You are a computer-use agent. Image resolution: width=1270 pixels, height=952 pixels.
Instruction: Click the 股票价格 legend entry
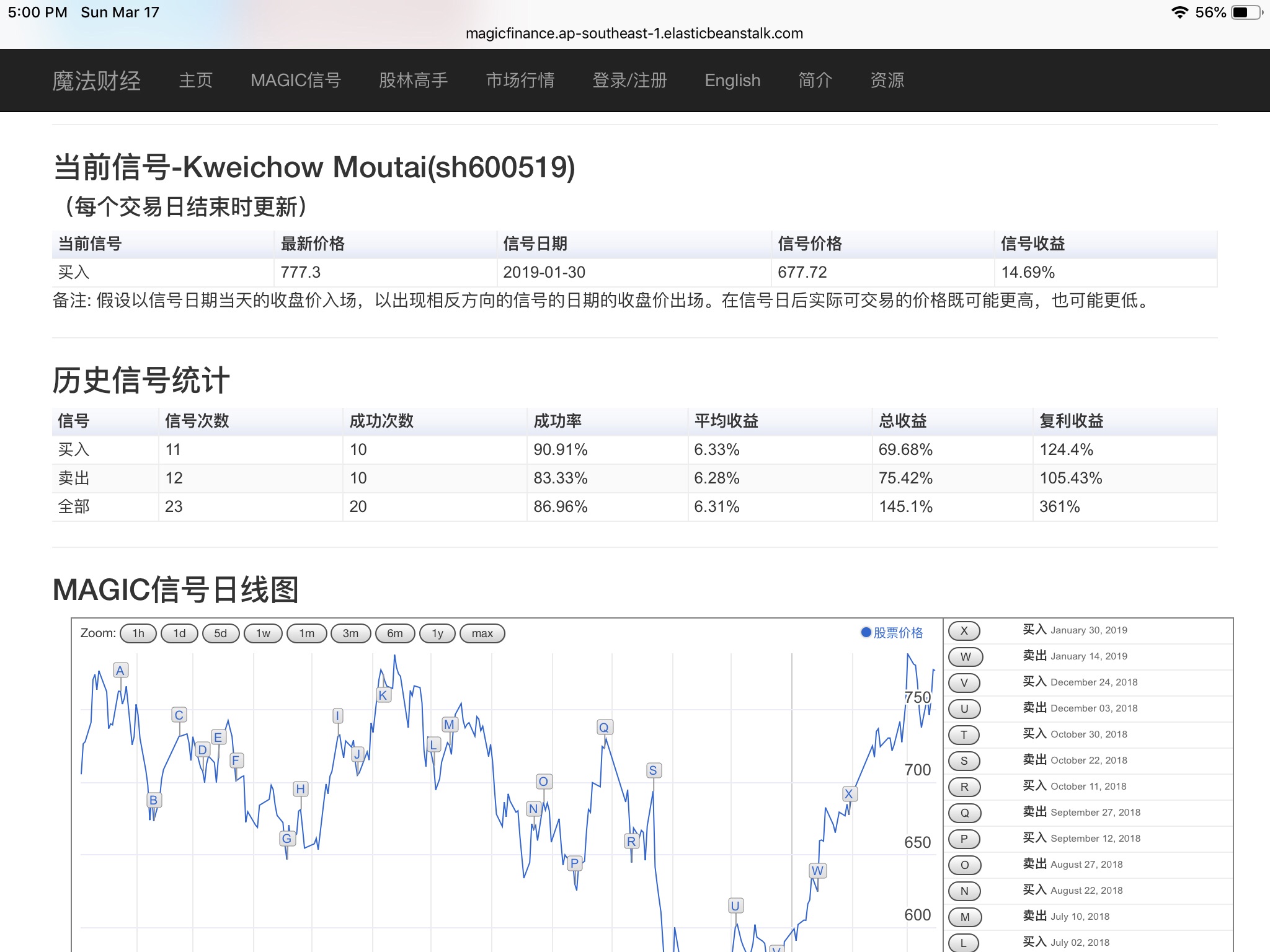(x=892, y=633)
